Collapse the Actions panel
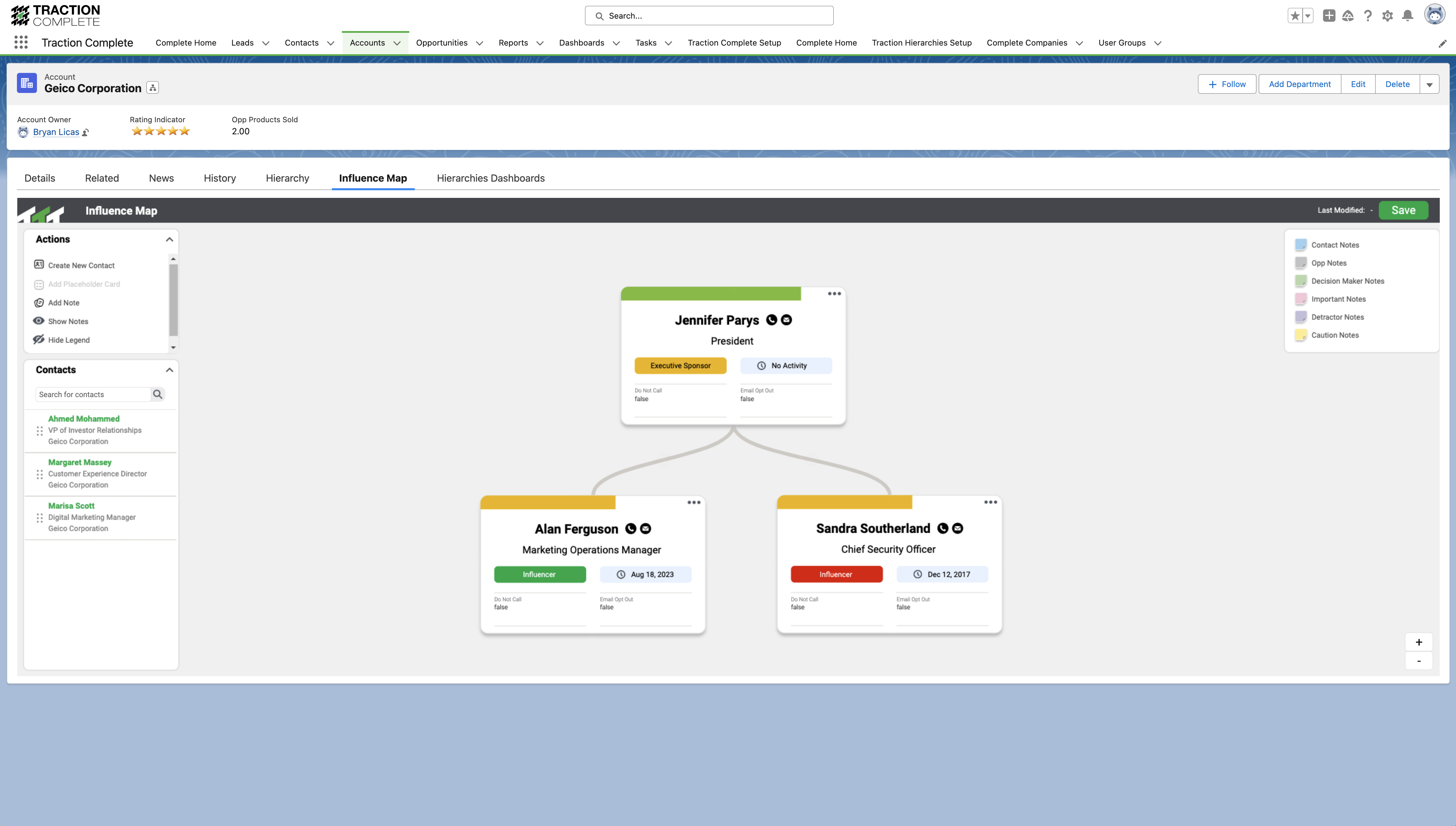1456x826 pixels. (169, 239)
